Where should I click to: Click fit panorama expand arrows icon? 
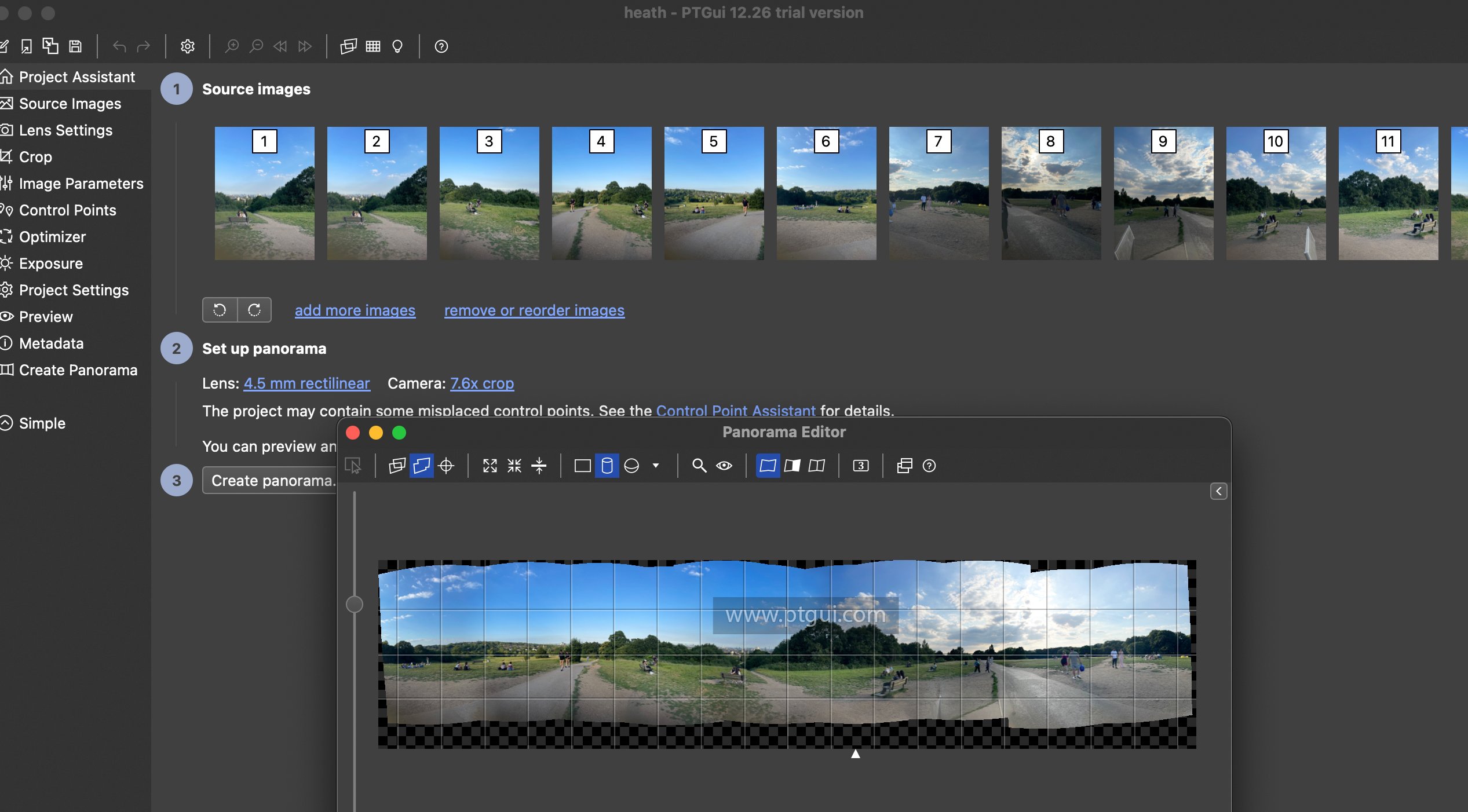[x=490, y=466]
